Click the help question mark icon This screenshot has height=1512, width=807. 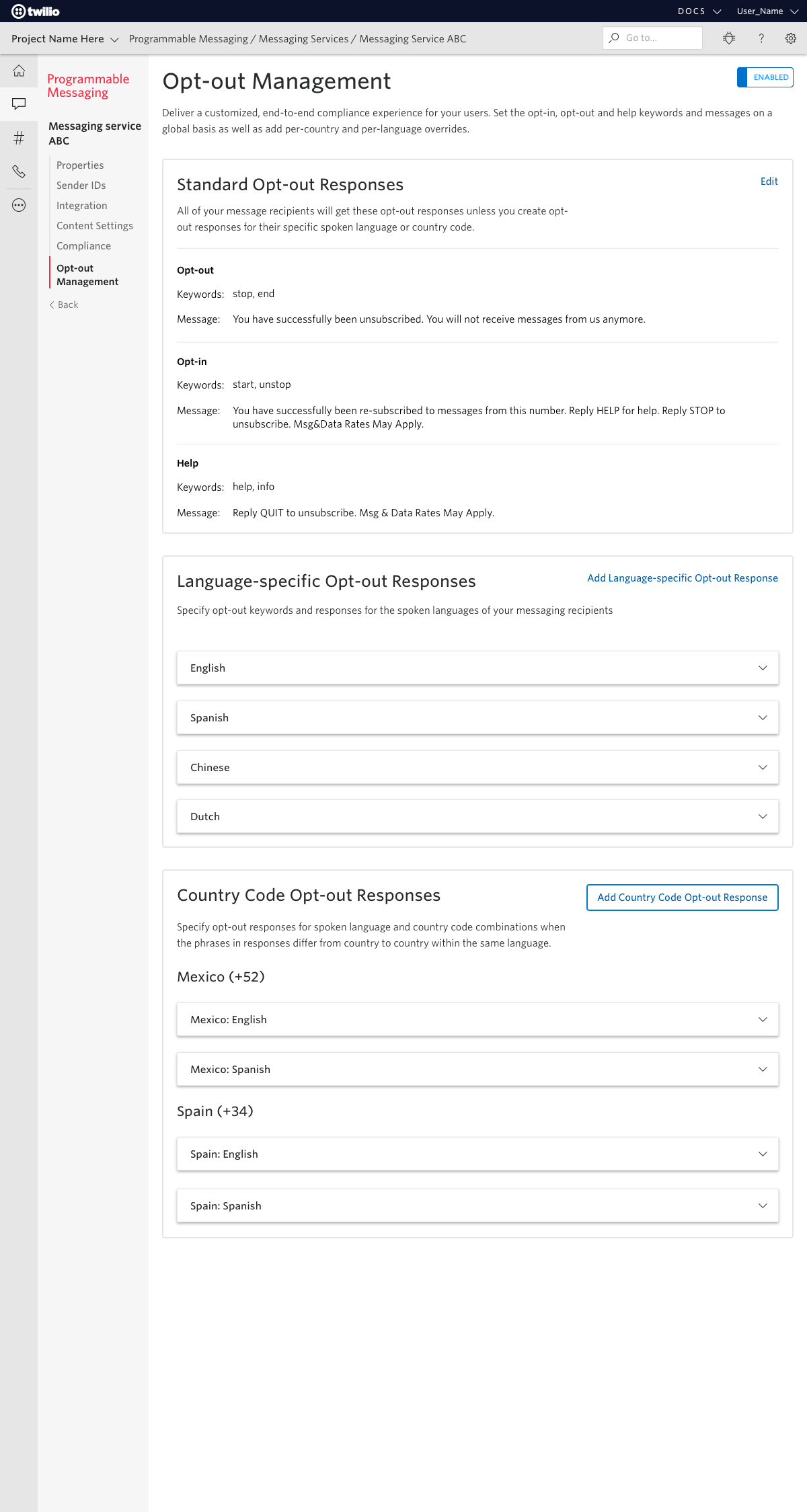pos(761,38)
